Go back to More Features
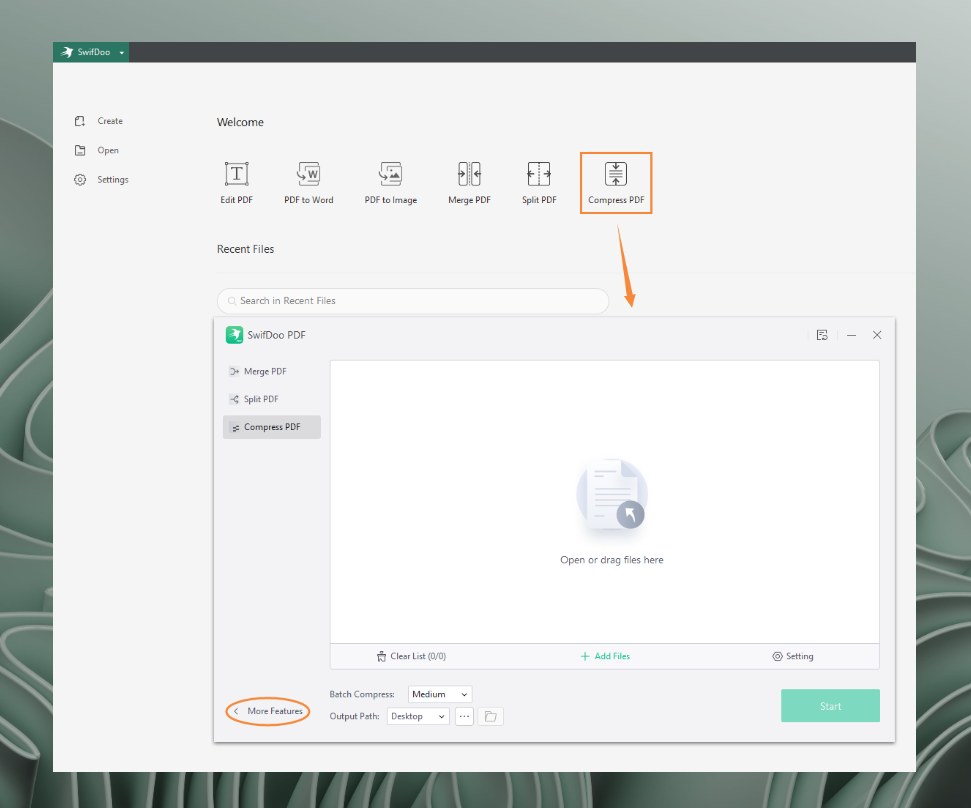The width and height of the screenshot is (971, 808). pos(268,711)
